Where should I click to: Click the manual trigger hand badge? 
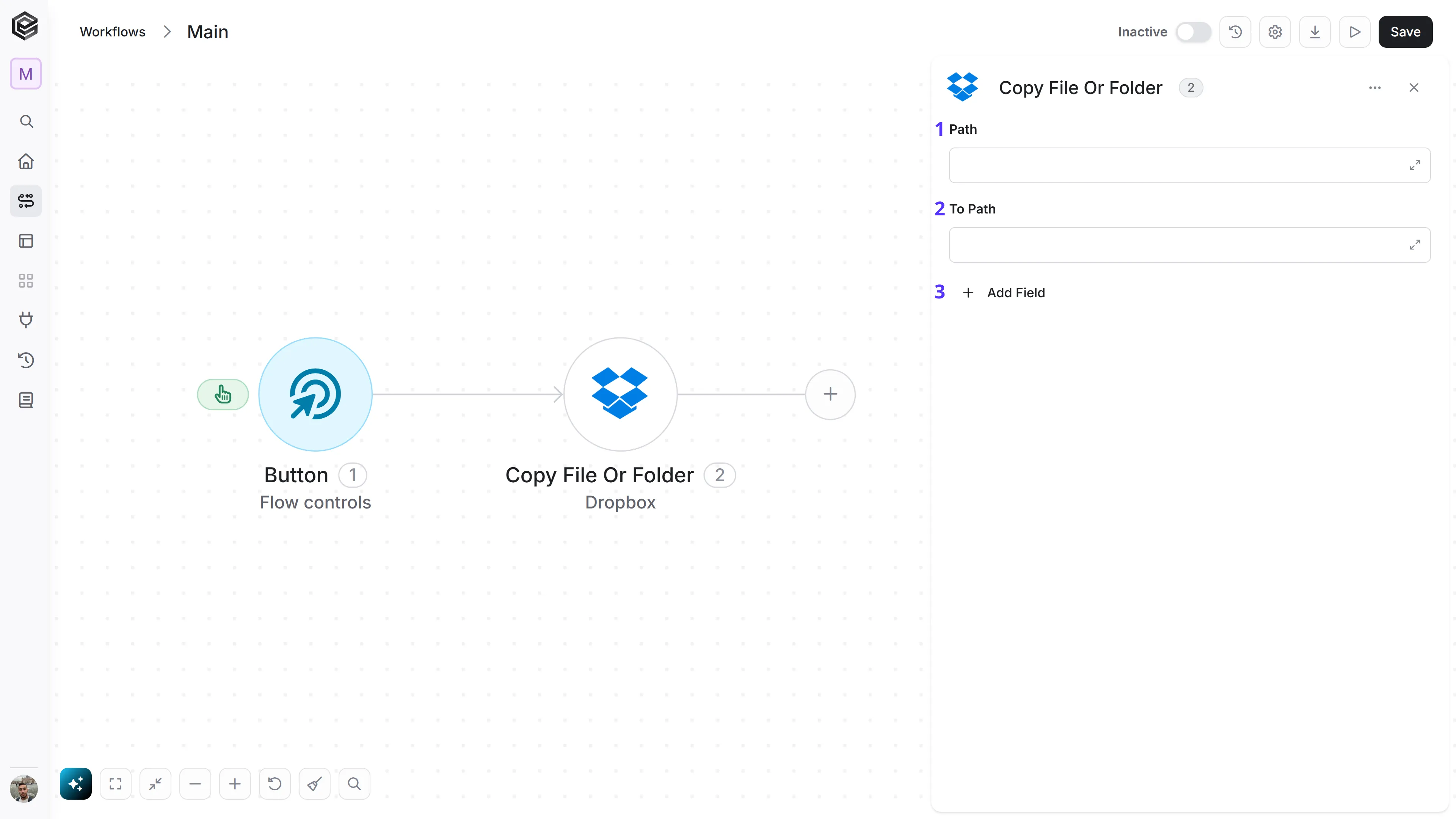[x=223, y=394]
